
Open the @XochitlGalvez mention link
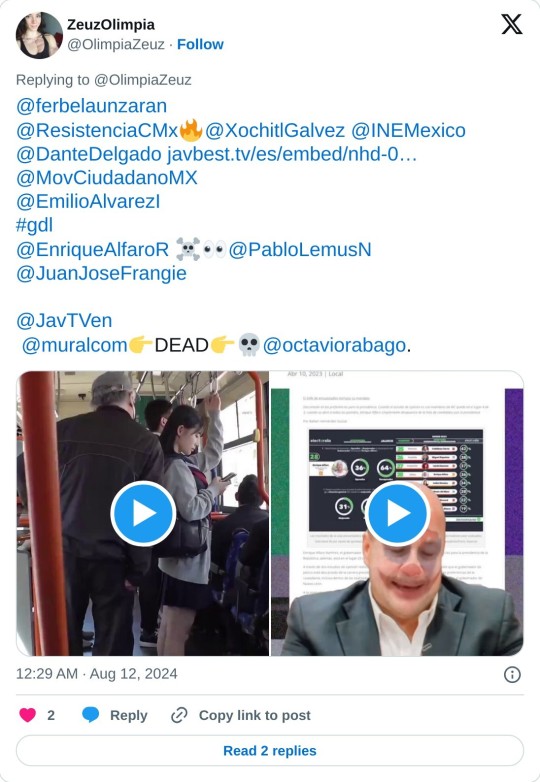[275, 130]
